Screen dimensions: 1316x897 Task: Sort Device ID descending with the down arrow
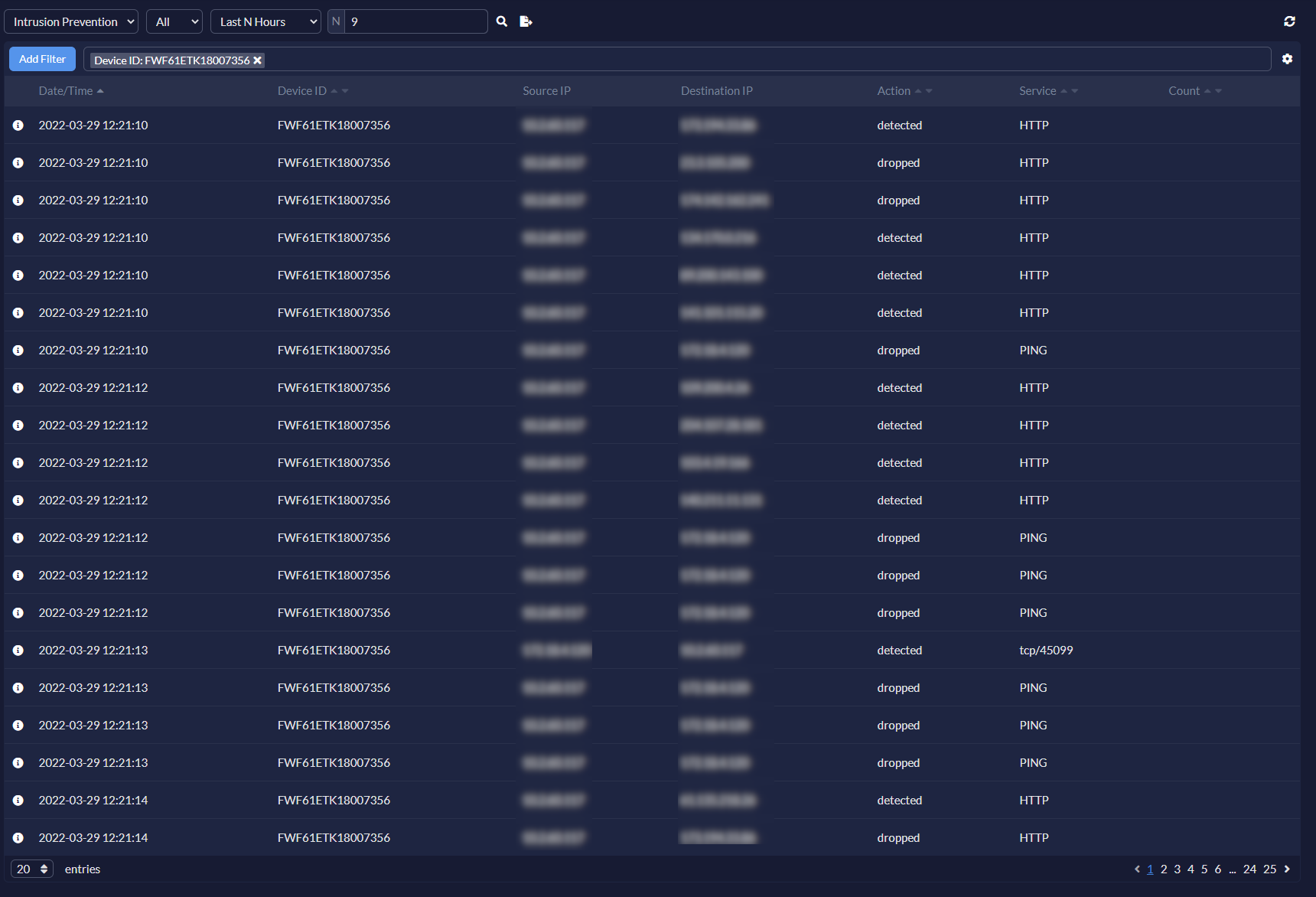click(x=345, y=91)
